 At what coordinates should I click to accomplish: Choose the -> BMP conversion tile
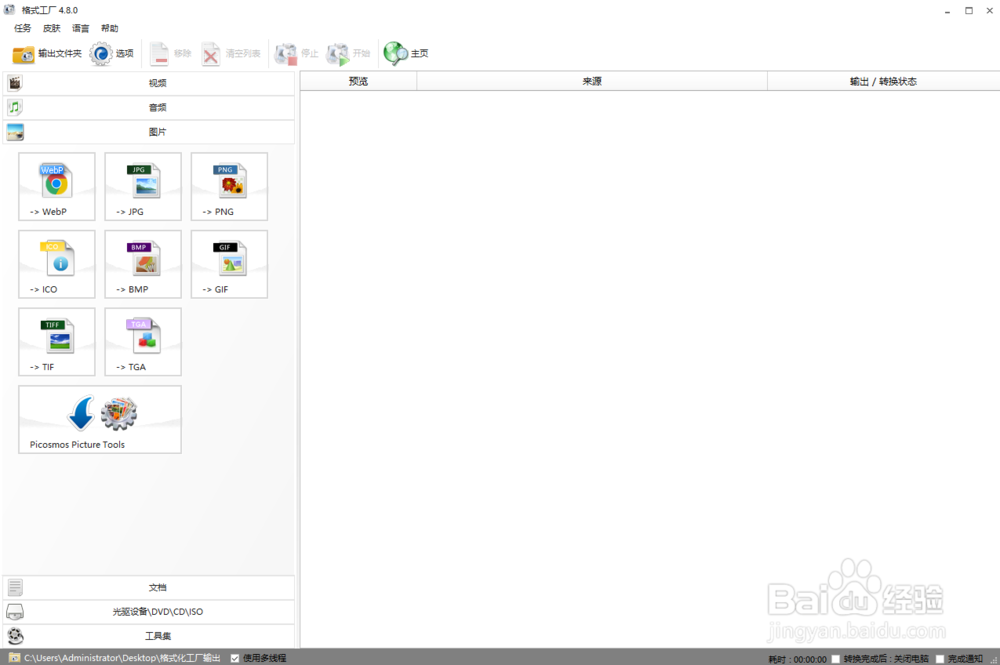click(143, 265)
